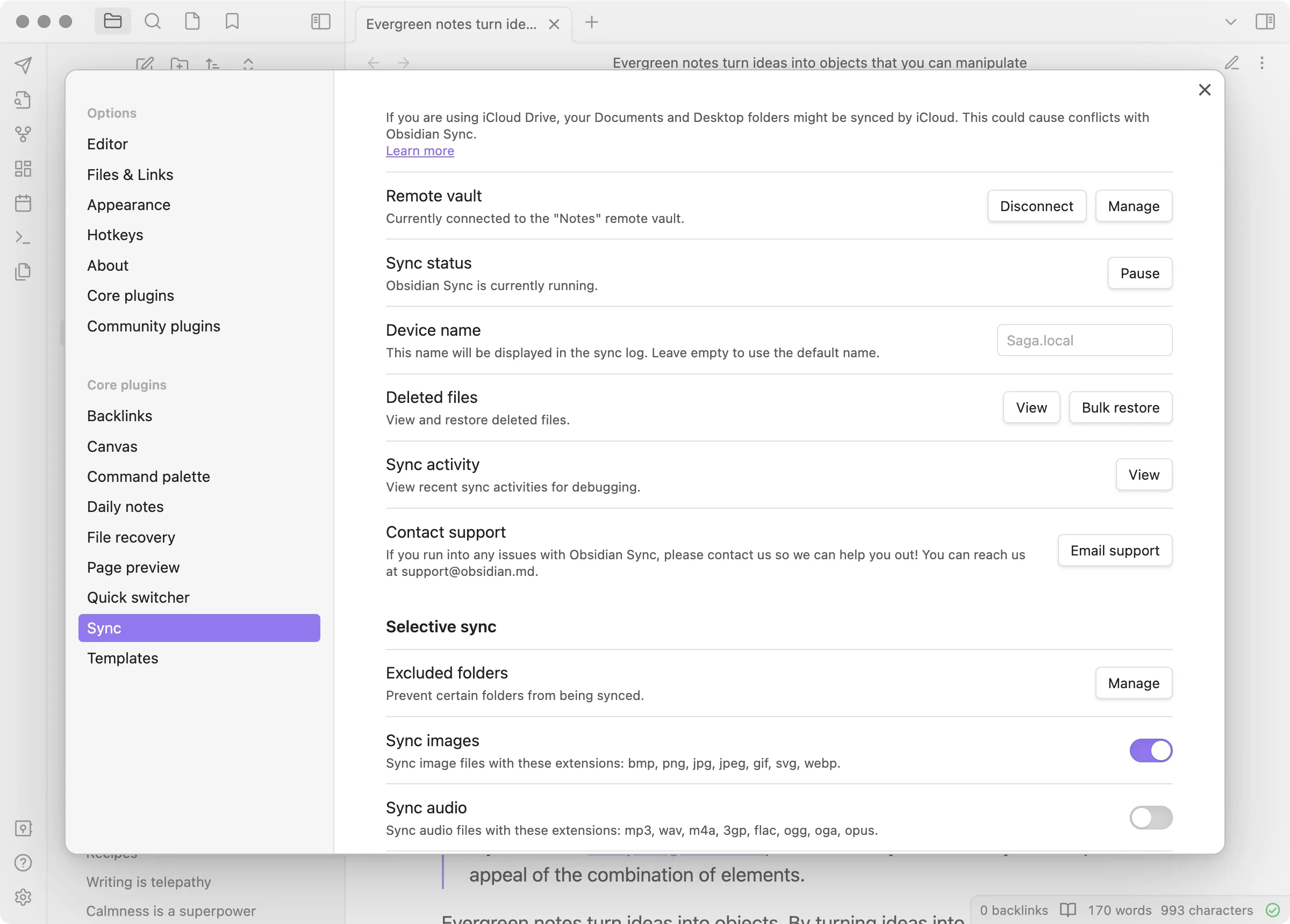Expand Core plugins section list
The height and width of the screenshot is (924, 1290).
coord(126,384)
